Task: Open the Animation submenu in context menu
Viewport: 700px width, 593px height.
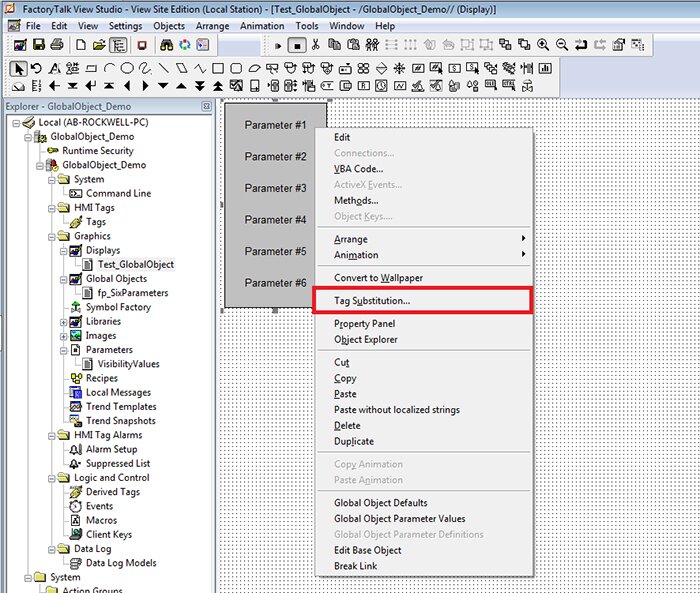Action: pyautogui.click(x=423, y=255)
